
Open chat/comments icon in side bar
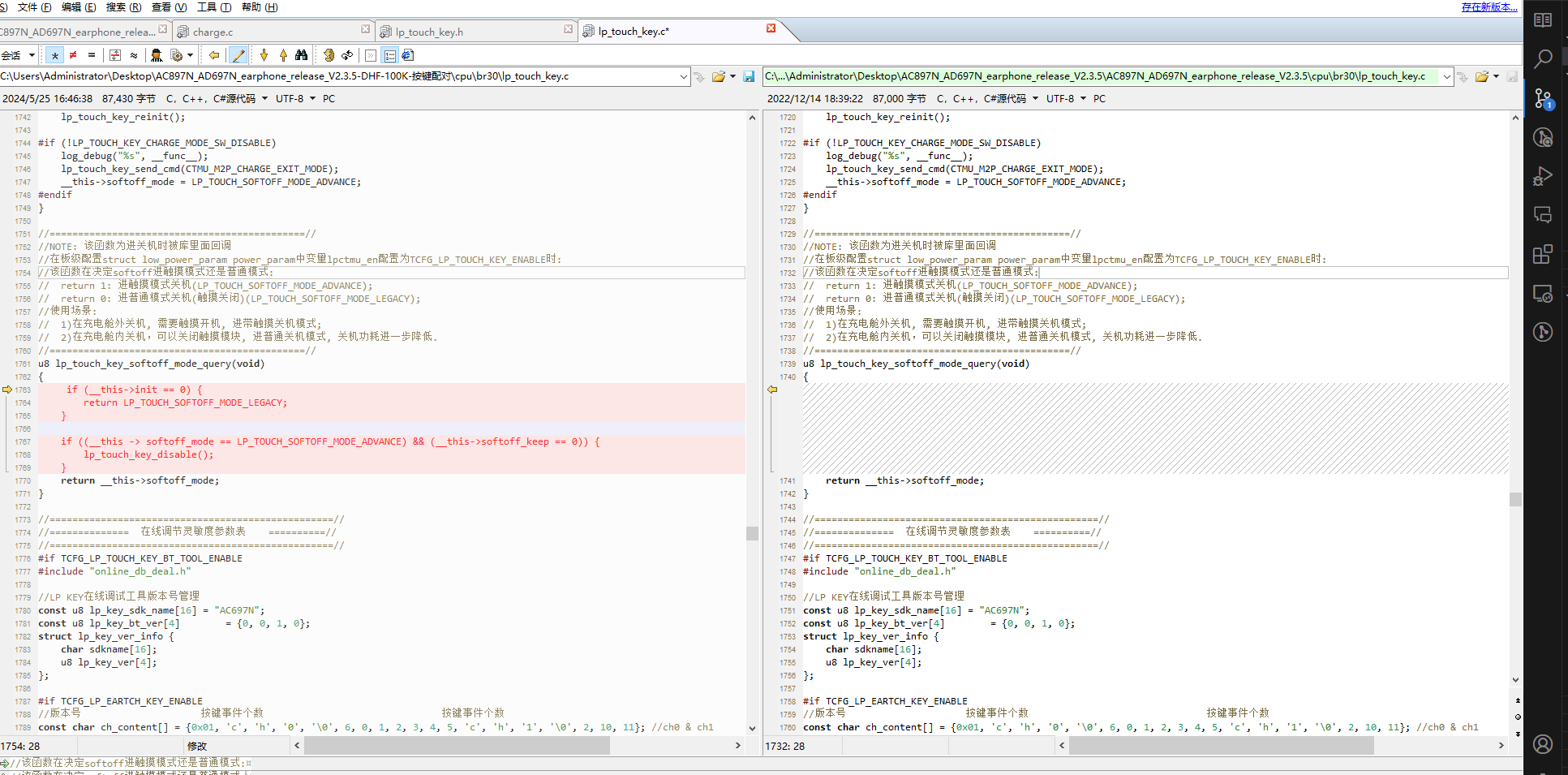(x=1543, y=215)
